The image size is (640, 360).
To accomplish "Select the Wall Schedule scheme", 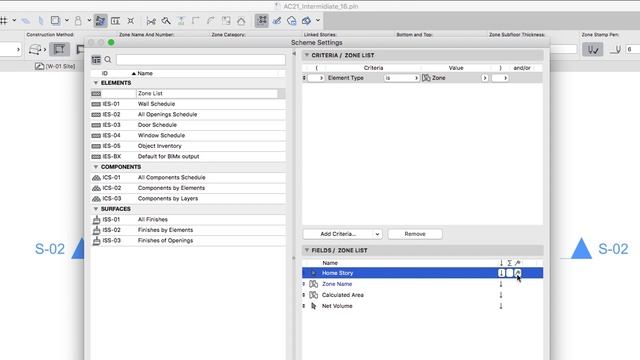I will coord(188,104).
